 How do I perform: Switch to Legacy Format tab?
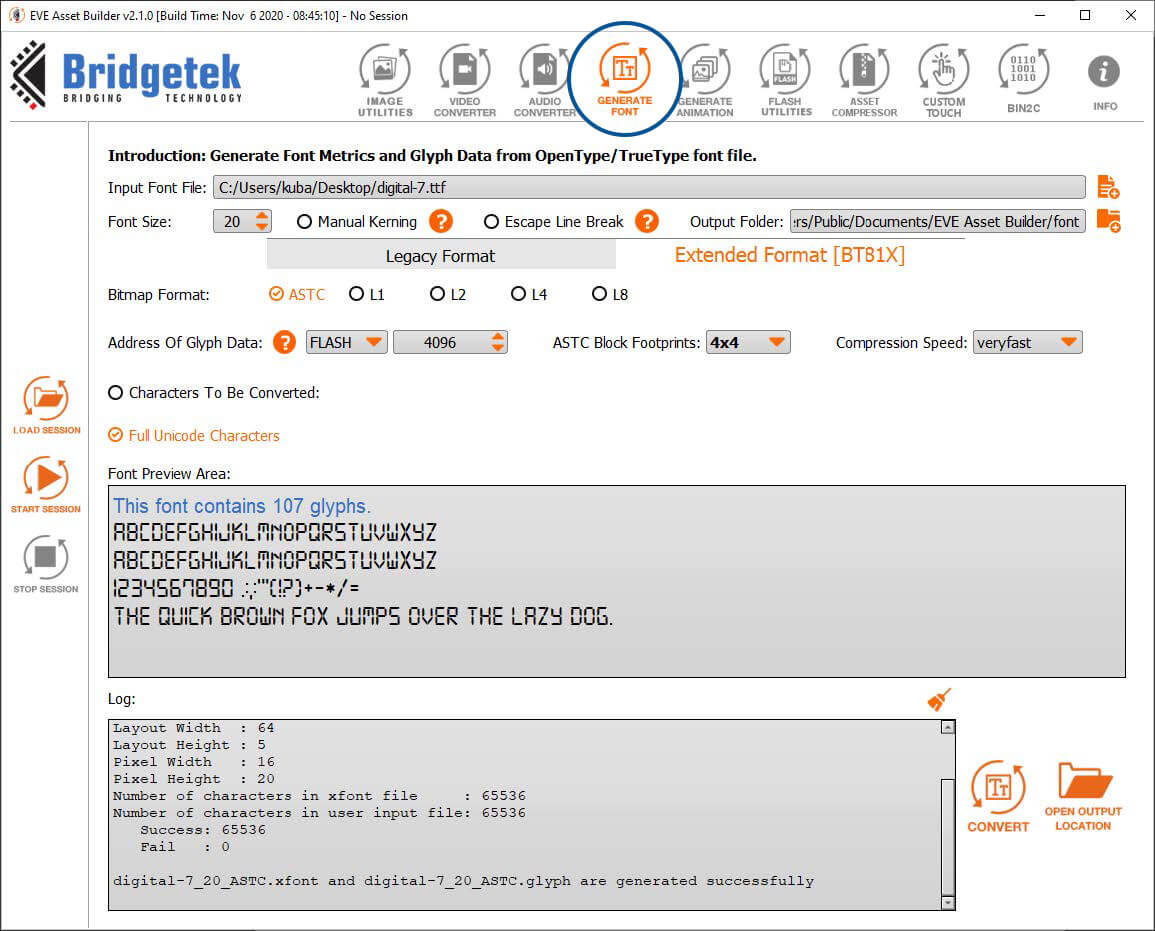tap(440, 256)
